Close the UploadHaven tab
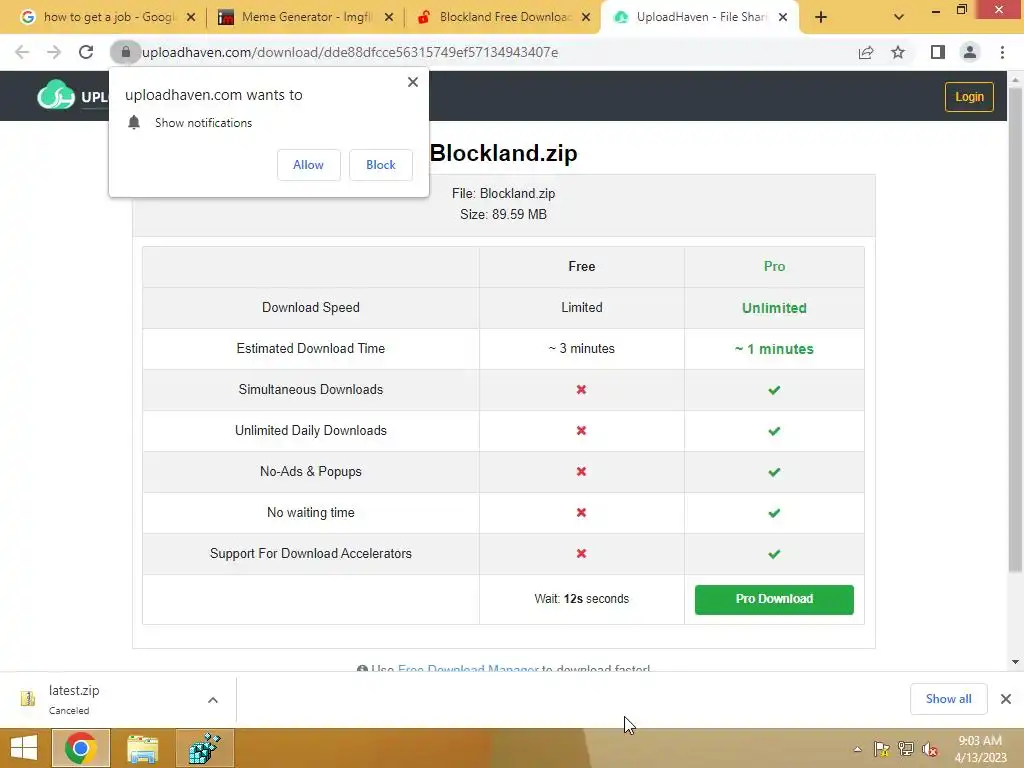The image size is (1024, 768). click(x=783, y=18)
